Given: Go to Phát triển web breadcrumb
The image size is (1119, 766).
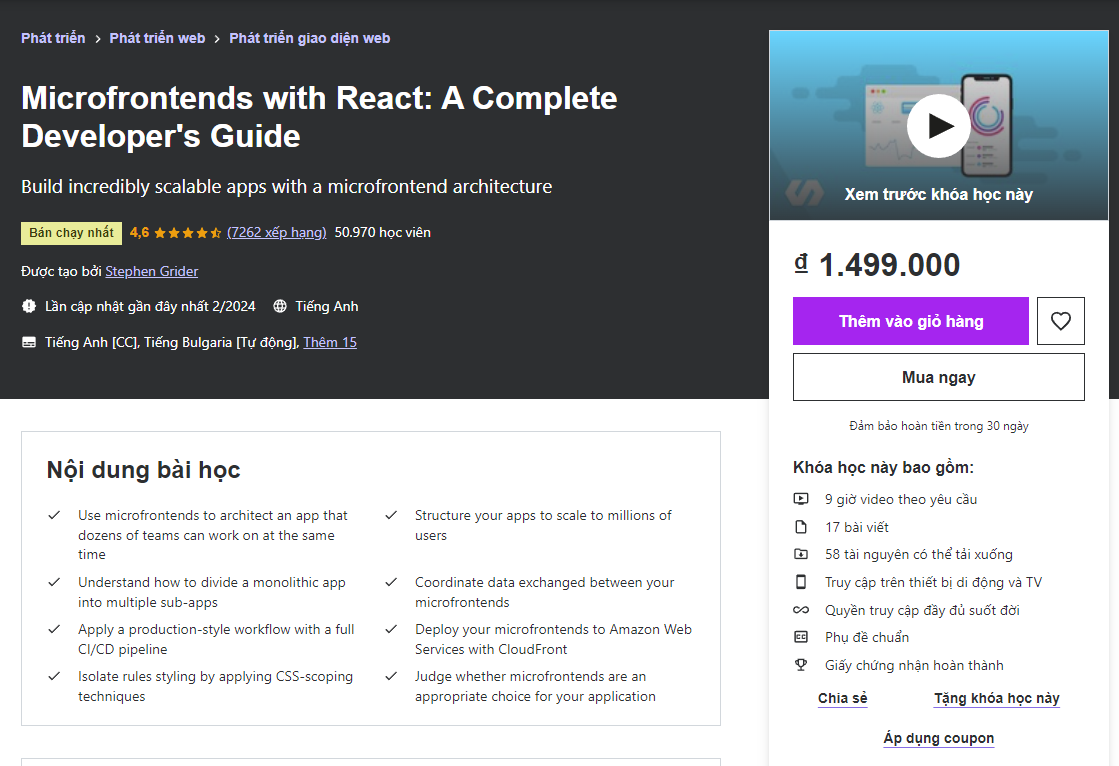Looking at the screenshot, I should (157, 38).
